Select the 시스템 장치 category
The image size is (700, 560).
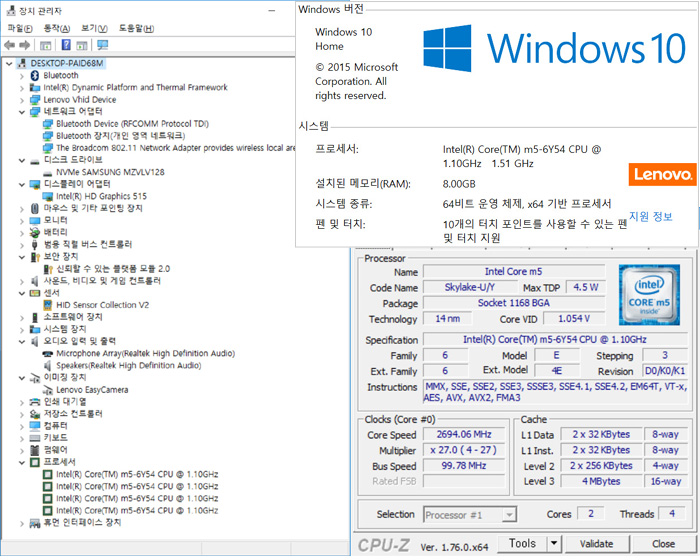[x=65, y=330]
